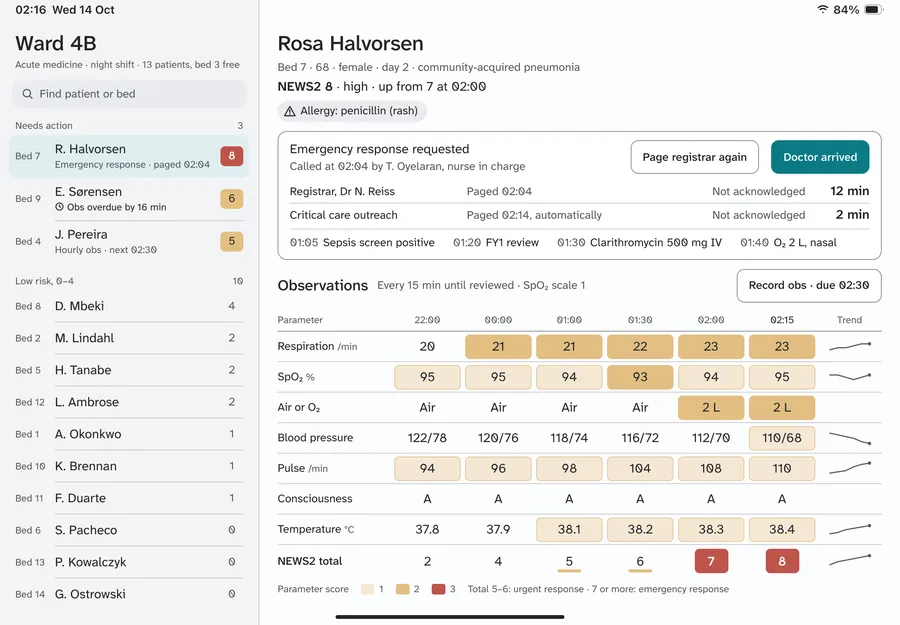
Task: Click the Registrar, Dr N. Reiss row
Action: click(579, 191)
